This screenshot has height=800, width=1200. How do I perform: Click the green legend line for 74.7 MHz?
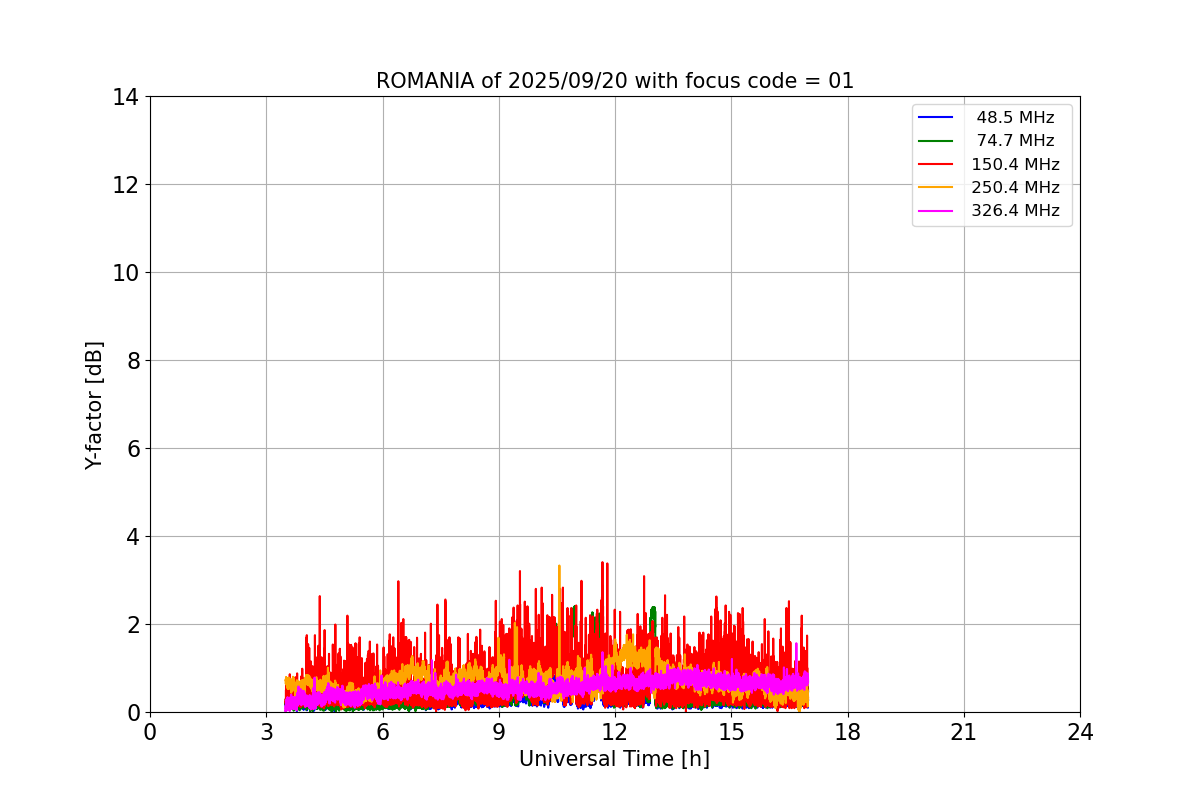935,141
